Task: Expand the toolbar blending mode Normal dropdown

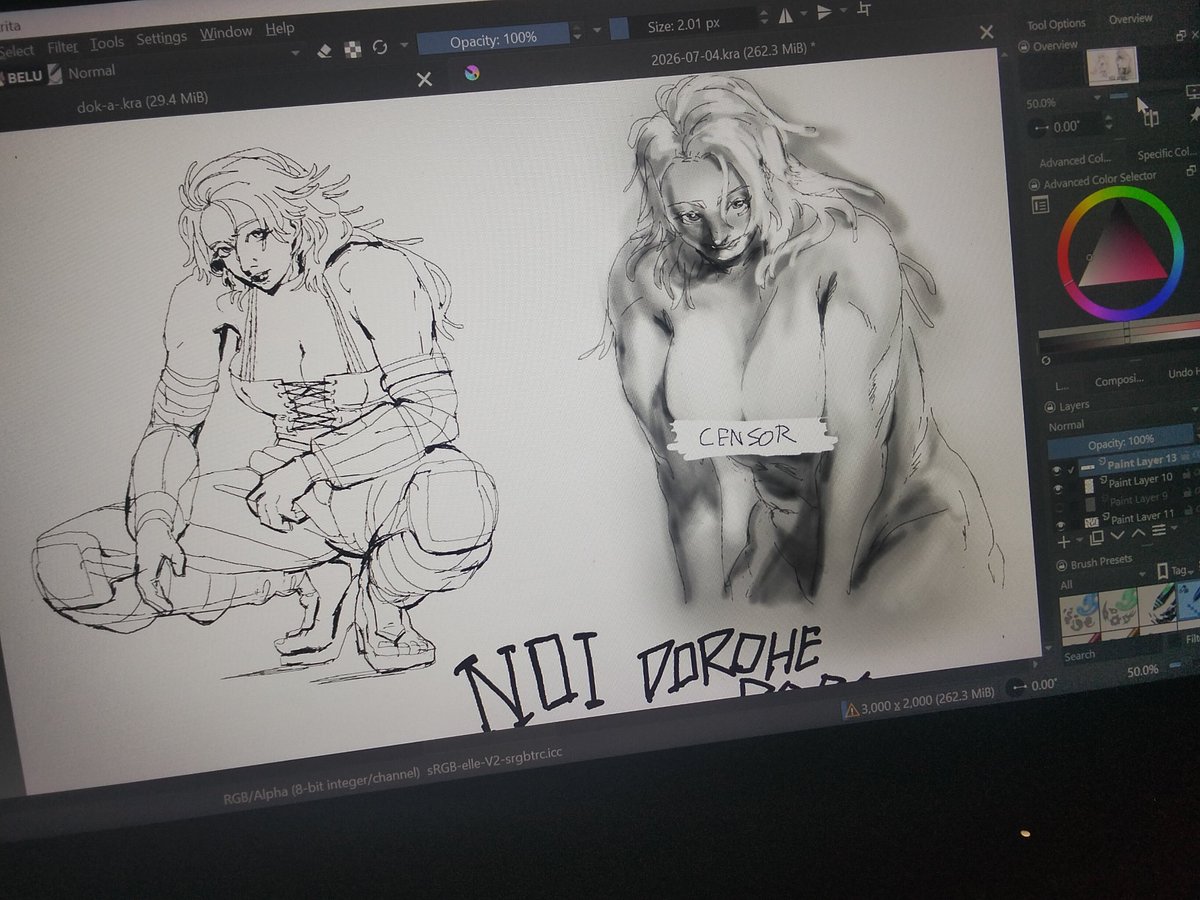Action: coord(297,52)
